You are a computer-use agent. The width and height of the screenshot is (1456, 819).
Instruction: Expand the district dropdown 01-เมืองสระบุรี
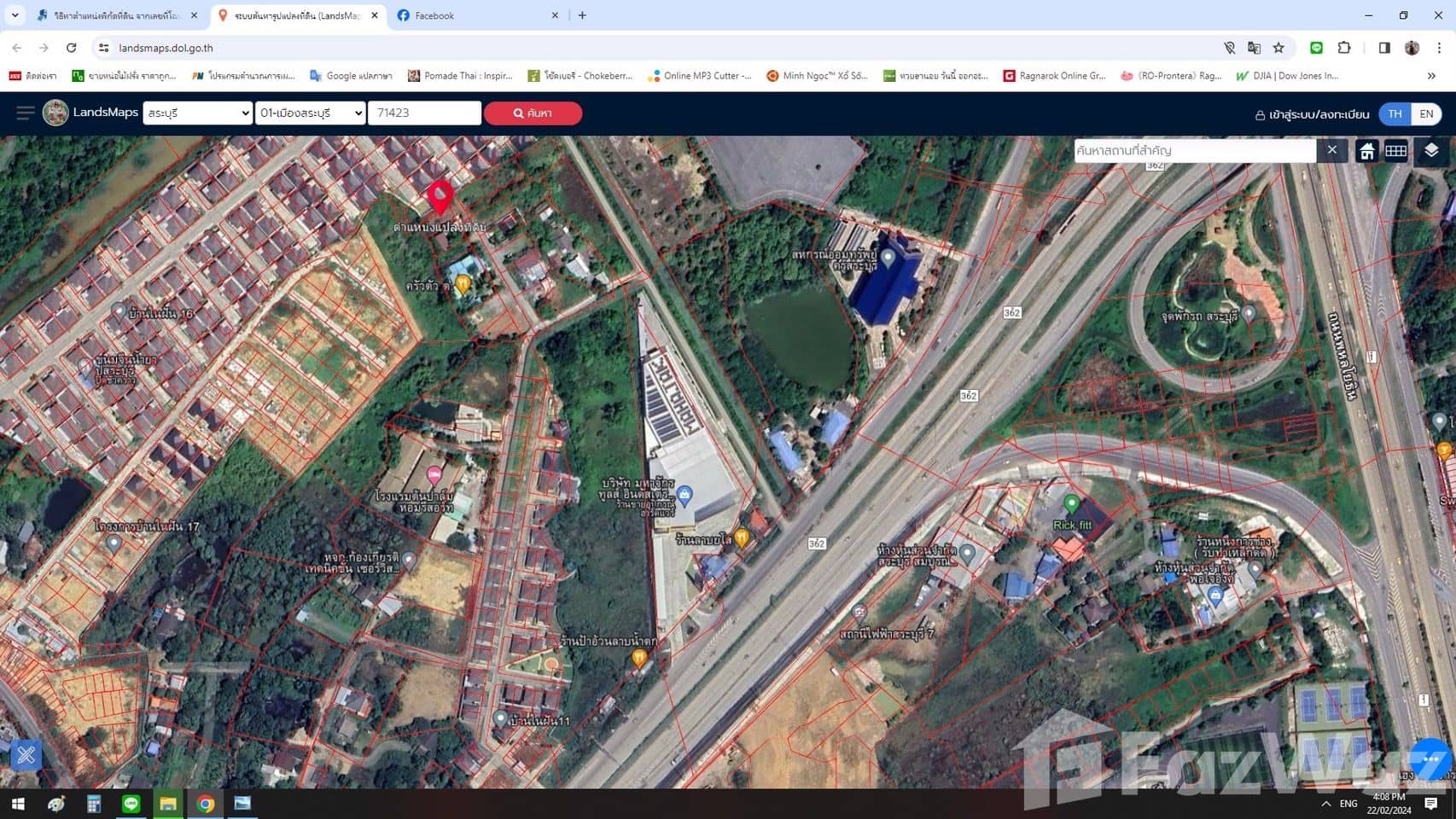tap(311, 113)
